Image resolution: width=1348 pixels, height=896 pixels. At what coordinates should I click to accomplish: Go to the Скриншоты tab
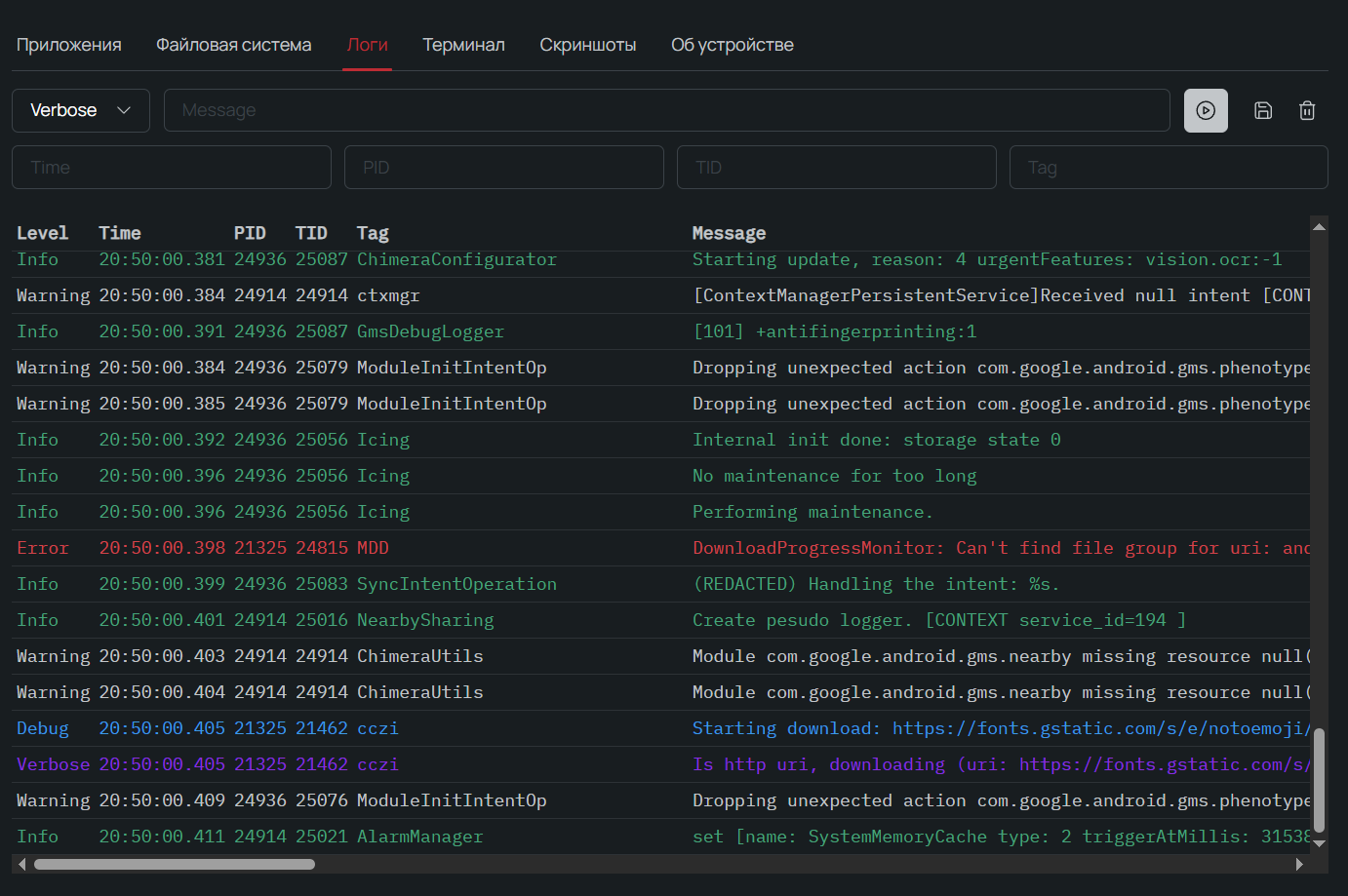point(588,45)
